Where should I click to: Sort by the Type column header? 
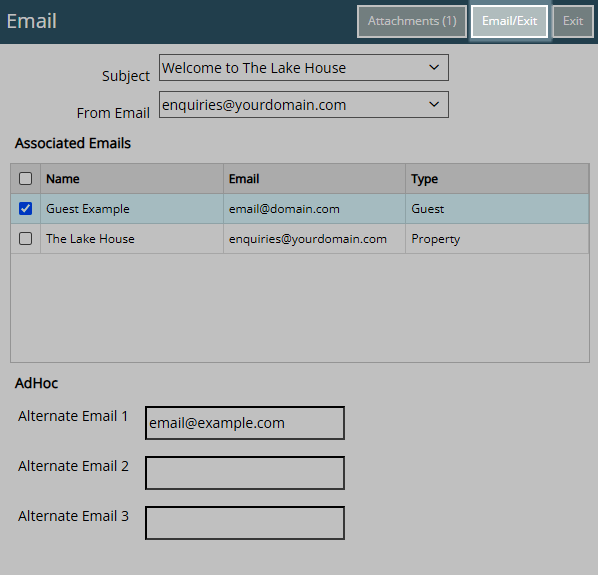coord(497,179)
